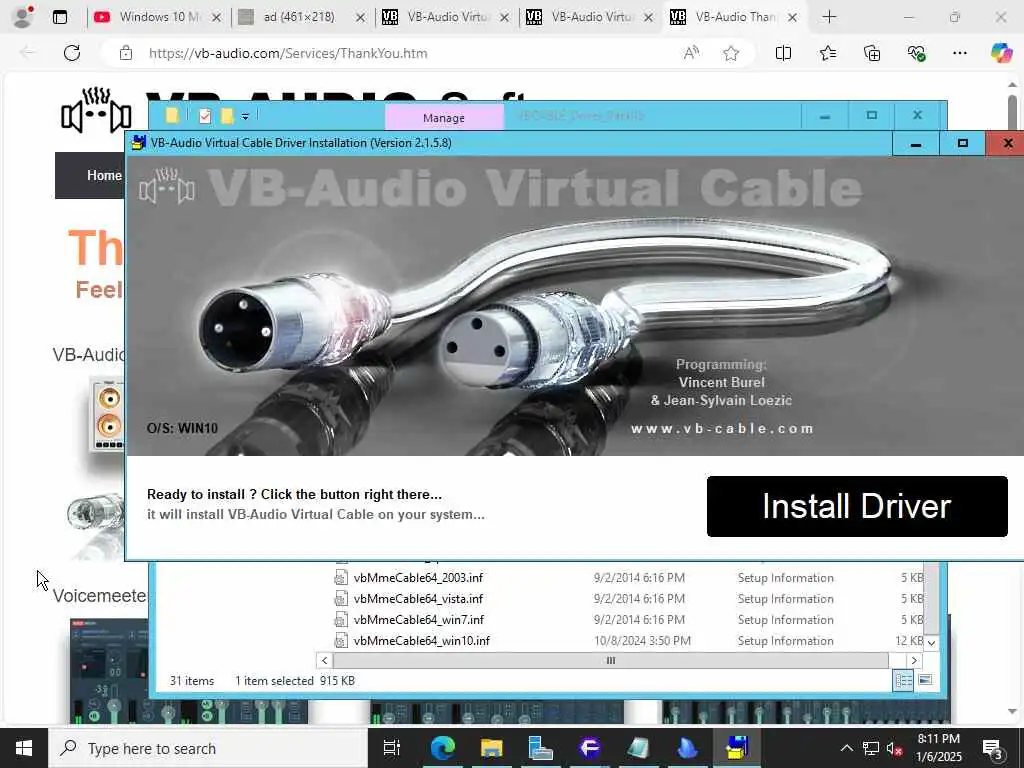This screenshot has width=1024, height=768.
Task: Toggle Edge split screen view
Action: [783, 53]
